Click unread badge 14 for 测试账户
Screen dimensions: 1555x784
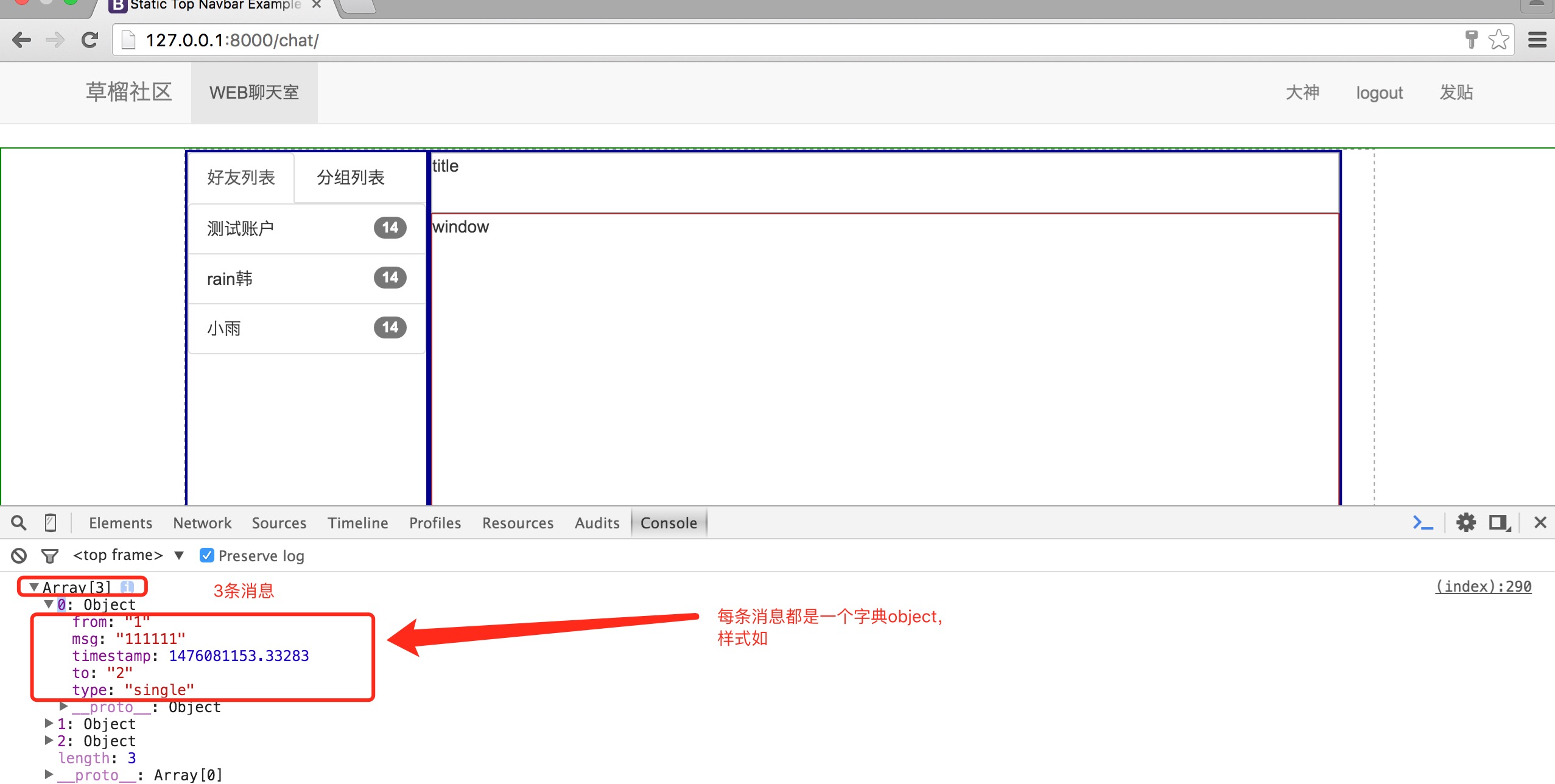click(390, 228)
